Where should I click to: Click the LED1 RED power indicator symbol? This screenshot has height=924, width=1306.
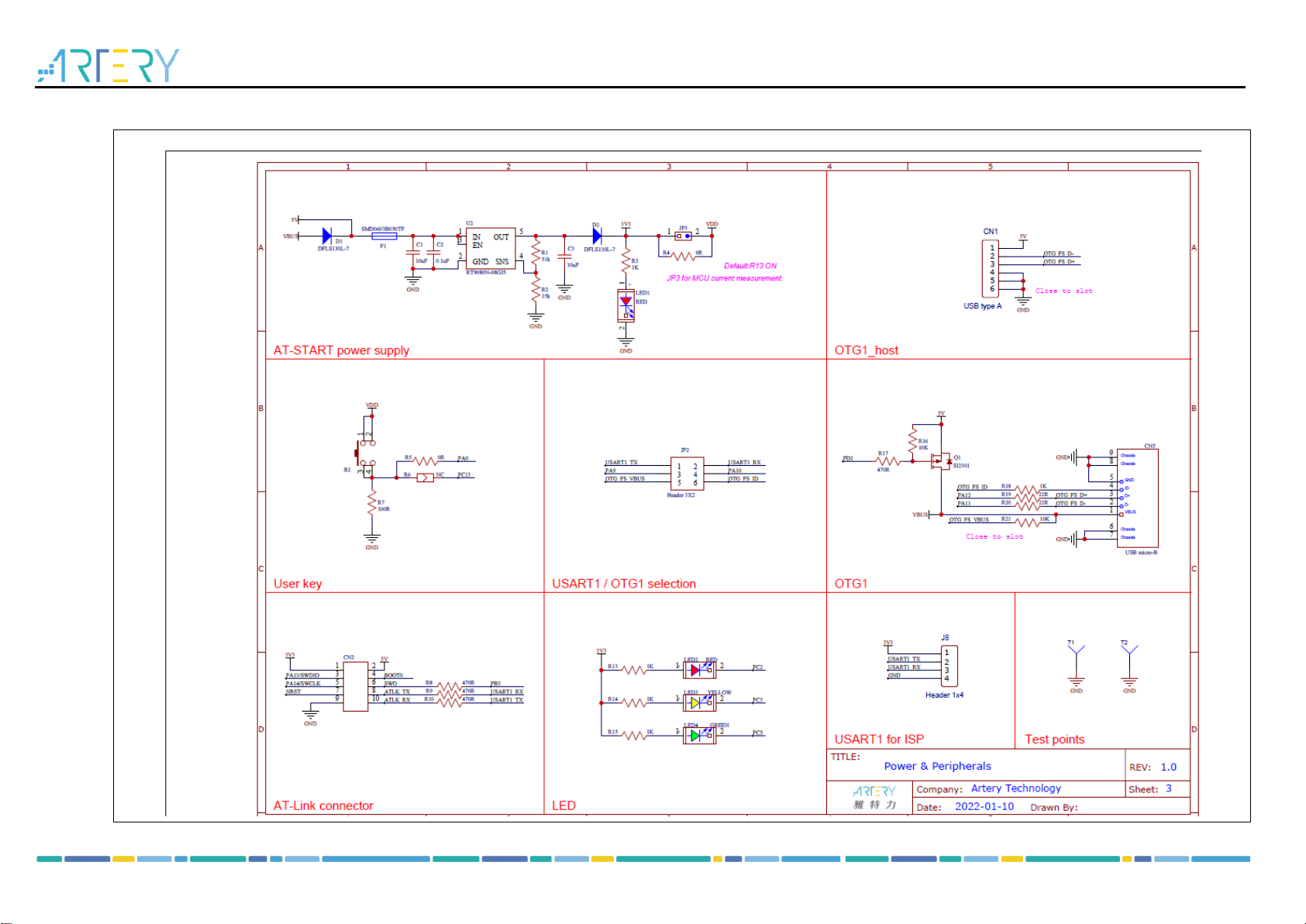pyautogui.click(x=626, y=305)
